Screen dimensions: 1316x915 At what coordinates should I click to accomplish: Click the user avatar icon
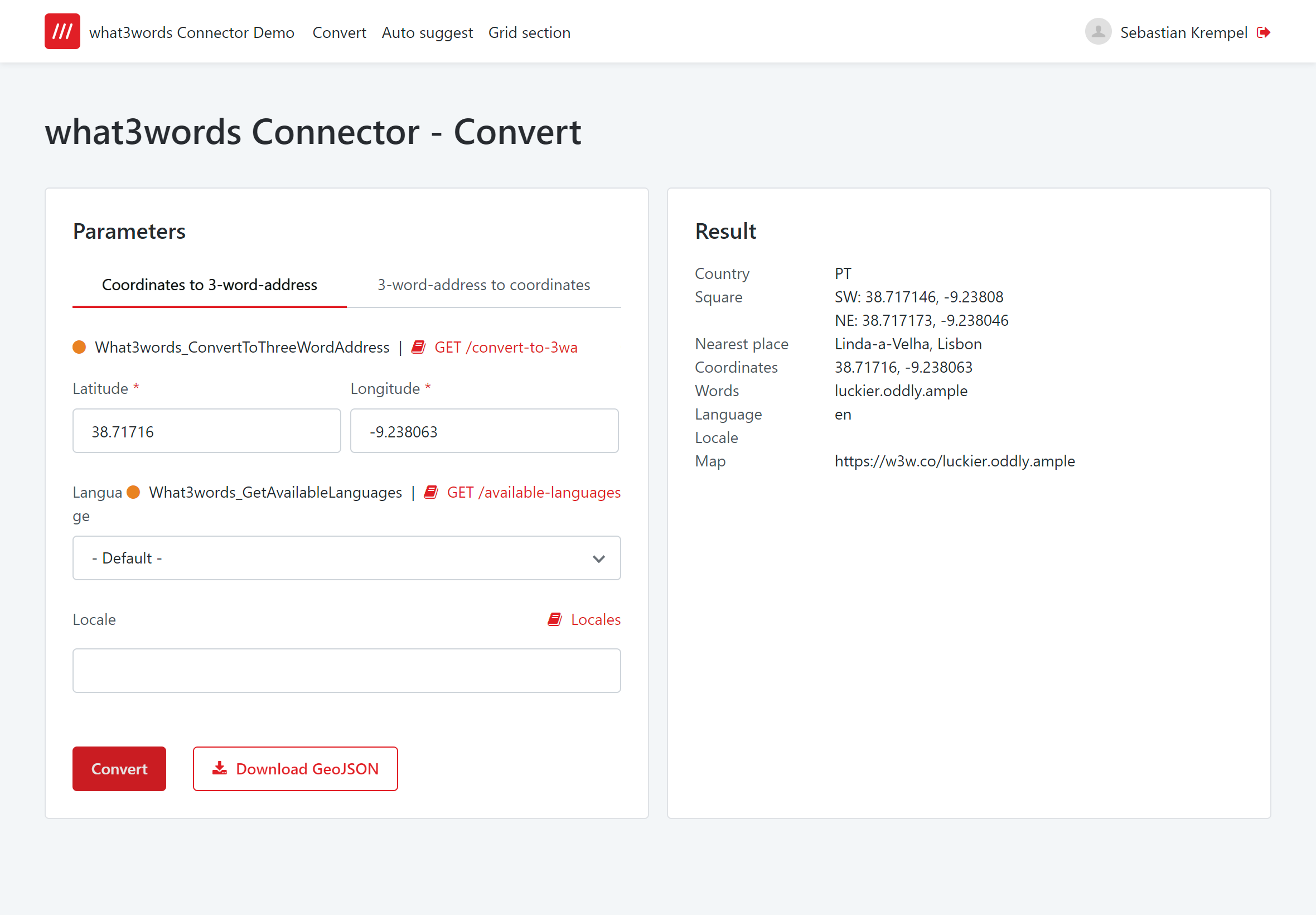pos(1098,32)
